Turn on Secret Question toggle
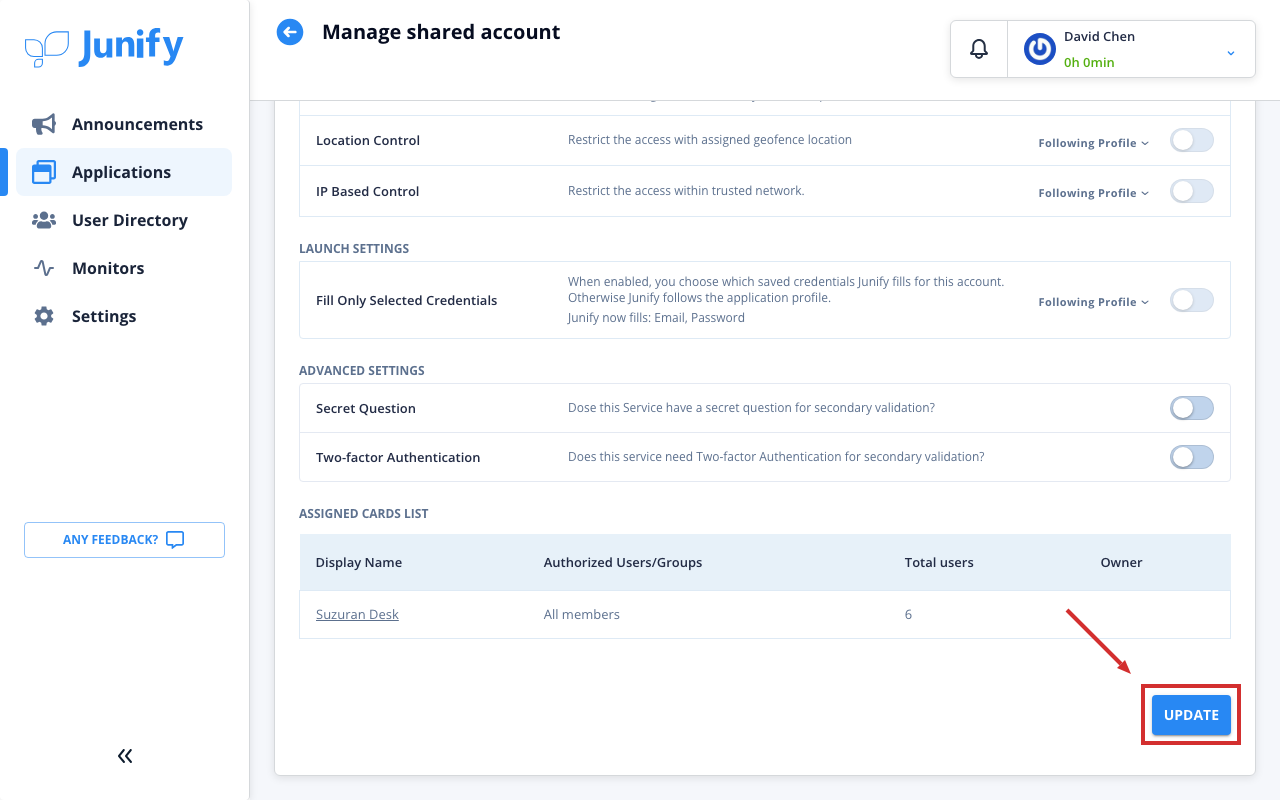This screenshot has width=1280, height=800. [x=1192, y=408]
